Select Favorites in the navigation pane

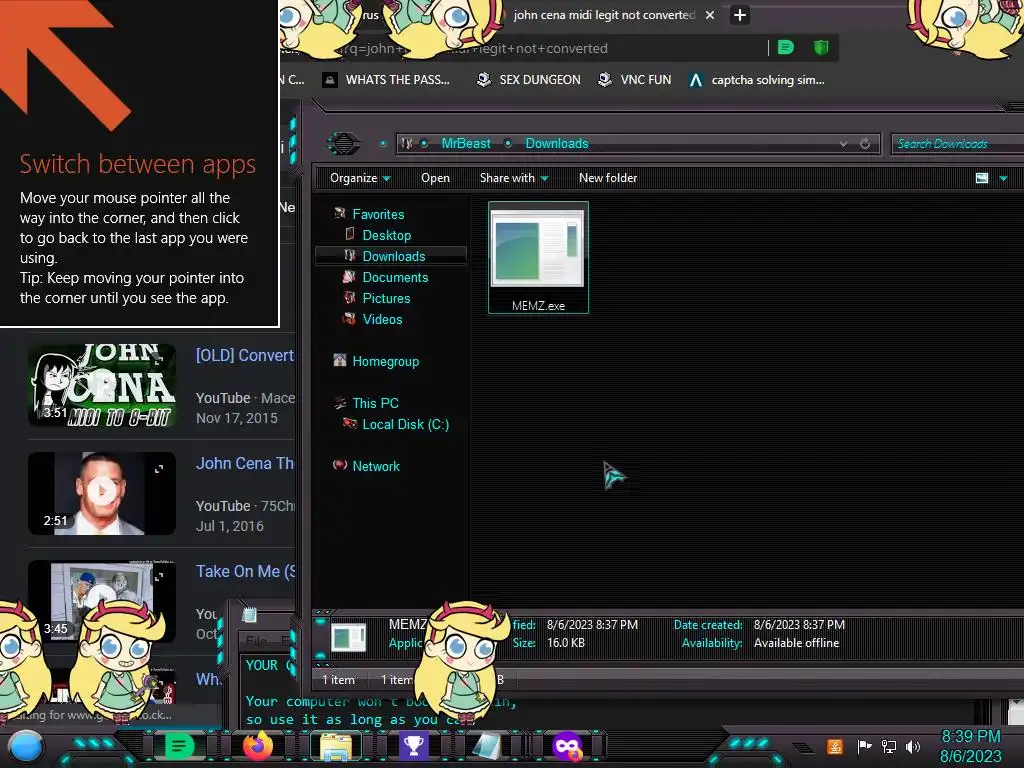(x=378, y=214)
